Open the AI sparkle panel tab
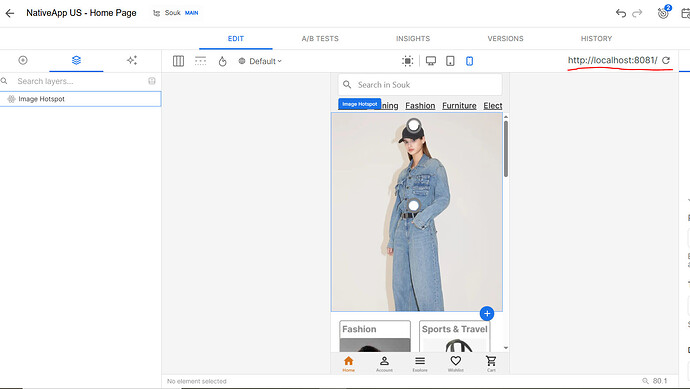Screen dimensions: 690x389 pyautogui.click(x=132, y=60)
